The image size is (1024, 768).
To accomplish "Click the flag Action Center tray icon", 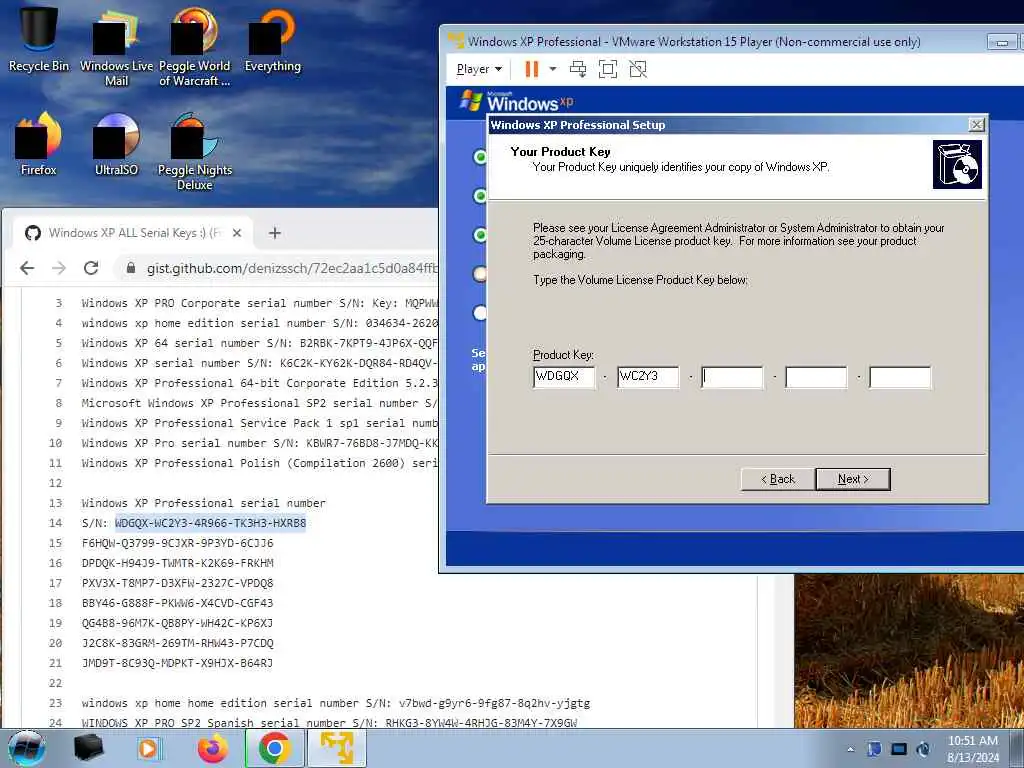I will 874,749.
